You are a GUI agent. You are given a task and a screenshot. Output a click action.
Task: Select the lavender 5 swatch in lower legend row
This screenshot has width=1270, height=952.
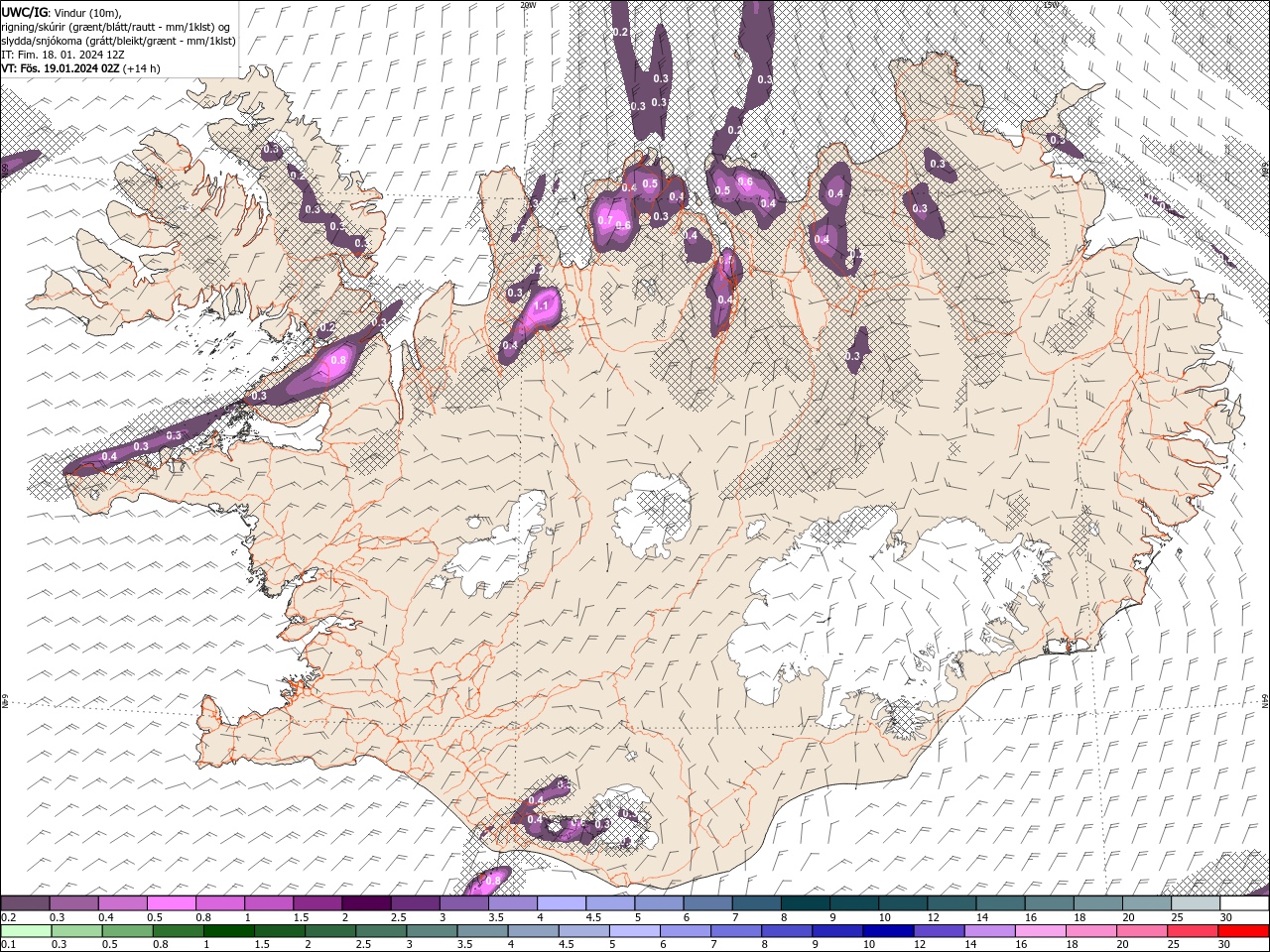635,931
